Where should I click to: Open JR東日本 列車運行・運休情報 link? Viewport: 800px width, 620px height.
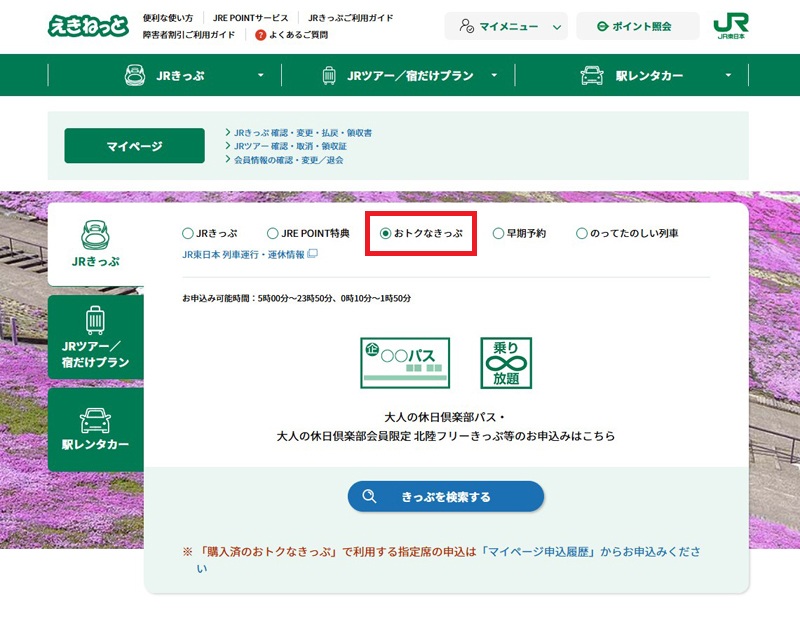243,254
